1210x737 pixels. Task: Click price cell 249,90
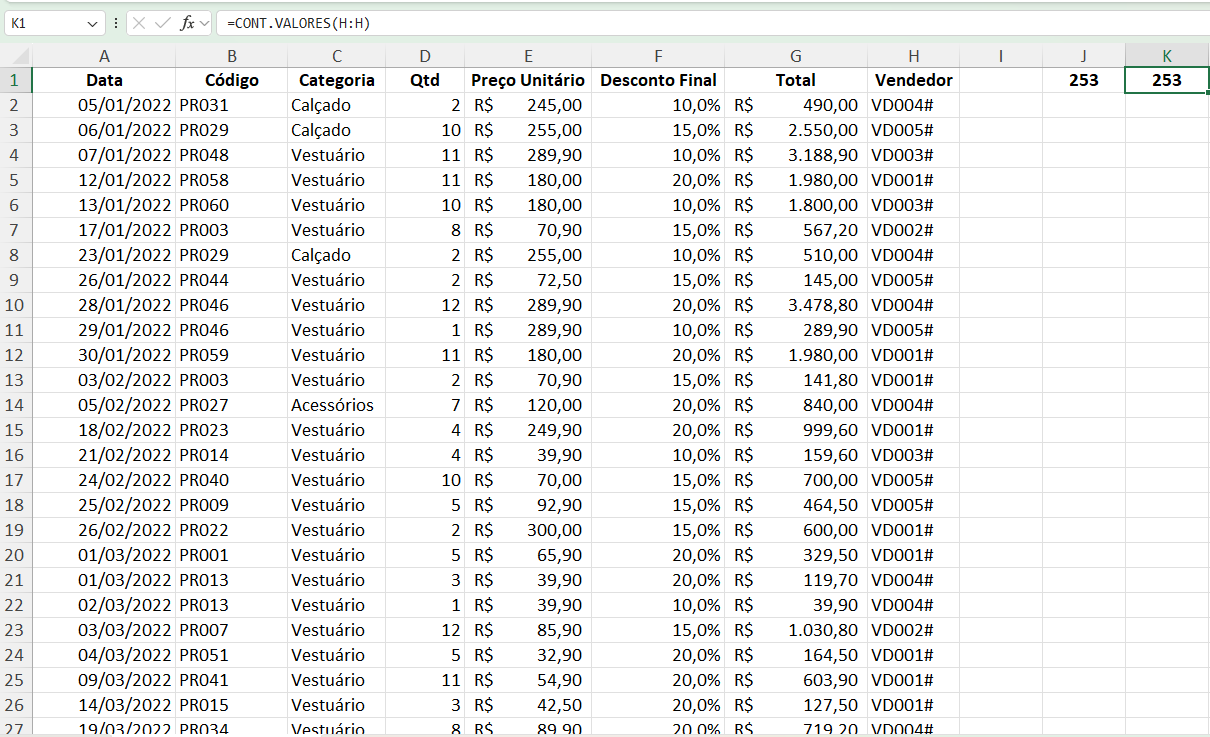(x=528, y=430)
